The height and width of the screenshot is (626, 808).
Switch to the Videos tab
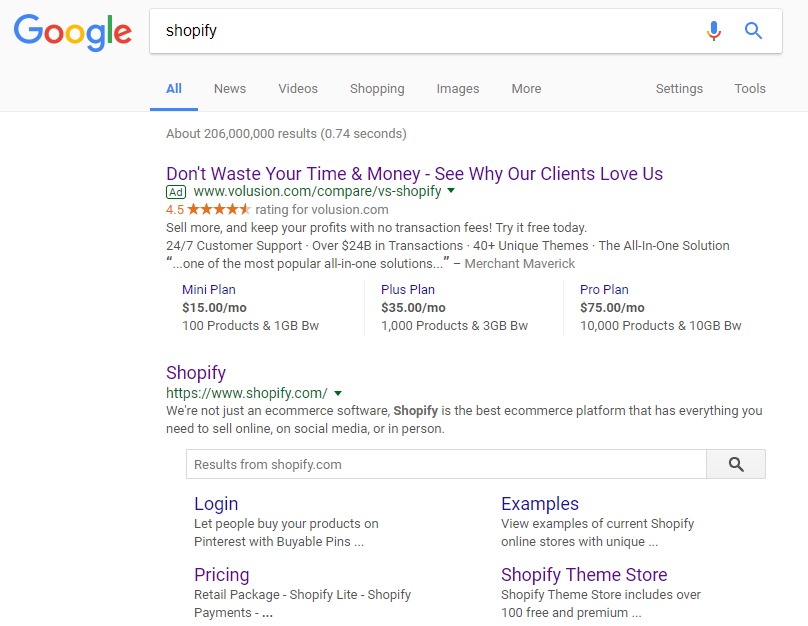[298, 89]
